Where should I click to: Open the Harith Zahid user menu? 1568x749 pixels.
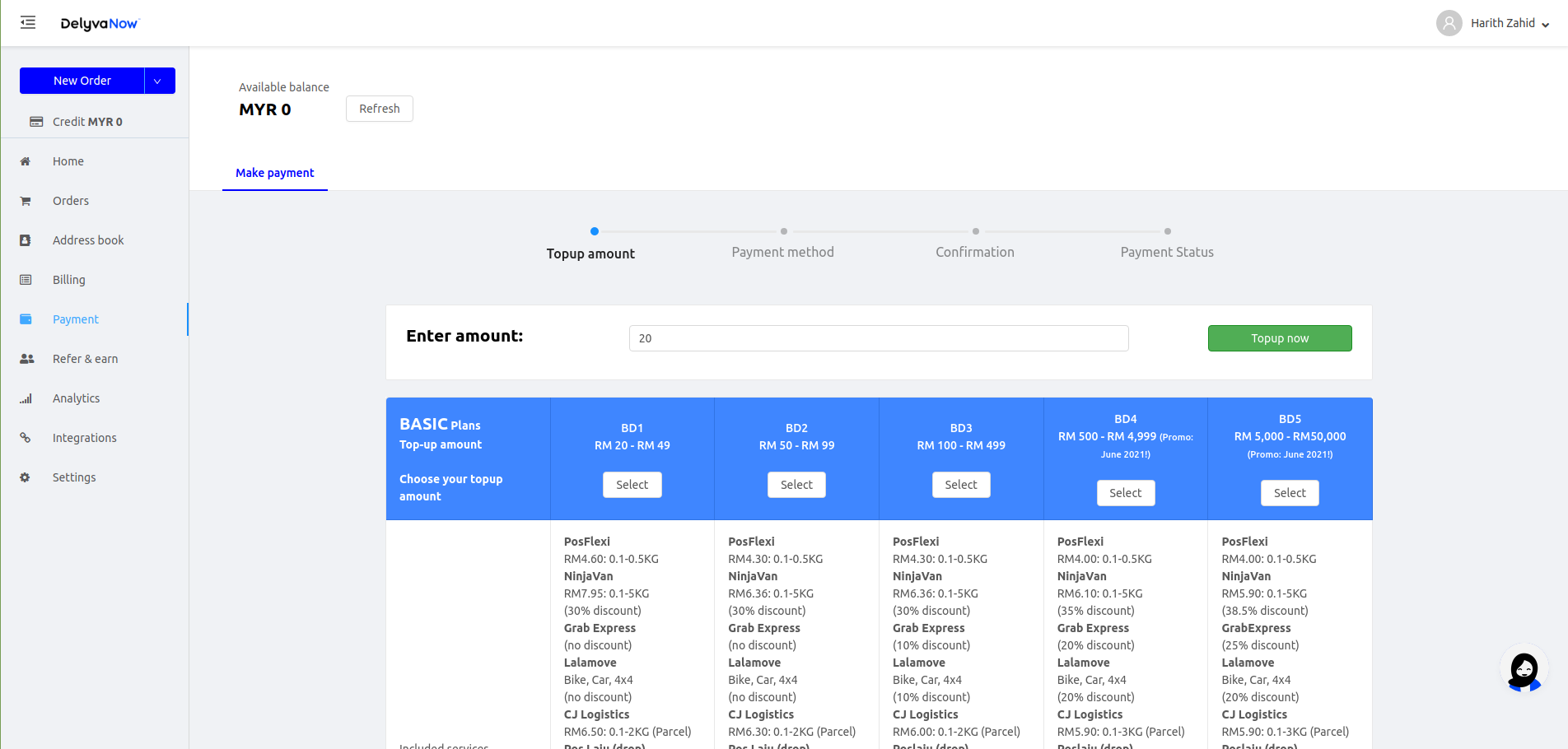pos(1493,23)
